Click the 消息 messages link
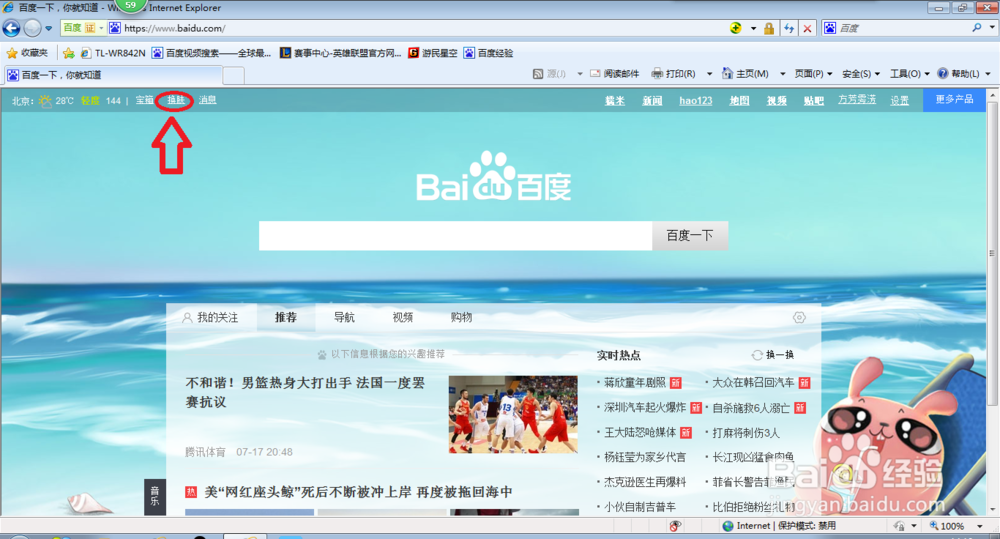Screen dimensions: 1000x539 point(207,100)
